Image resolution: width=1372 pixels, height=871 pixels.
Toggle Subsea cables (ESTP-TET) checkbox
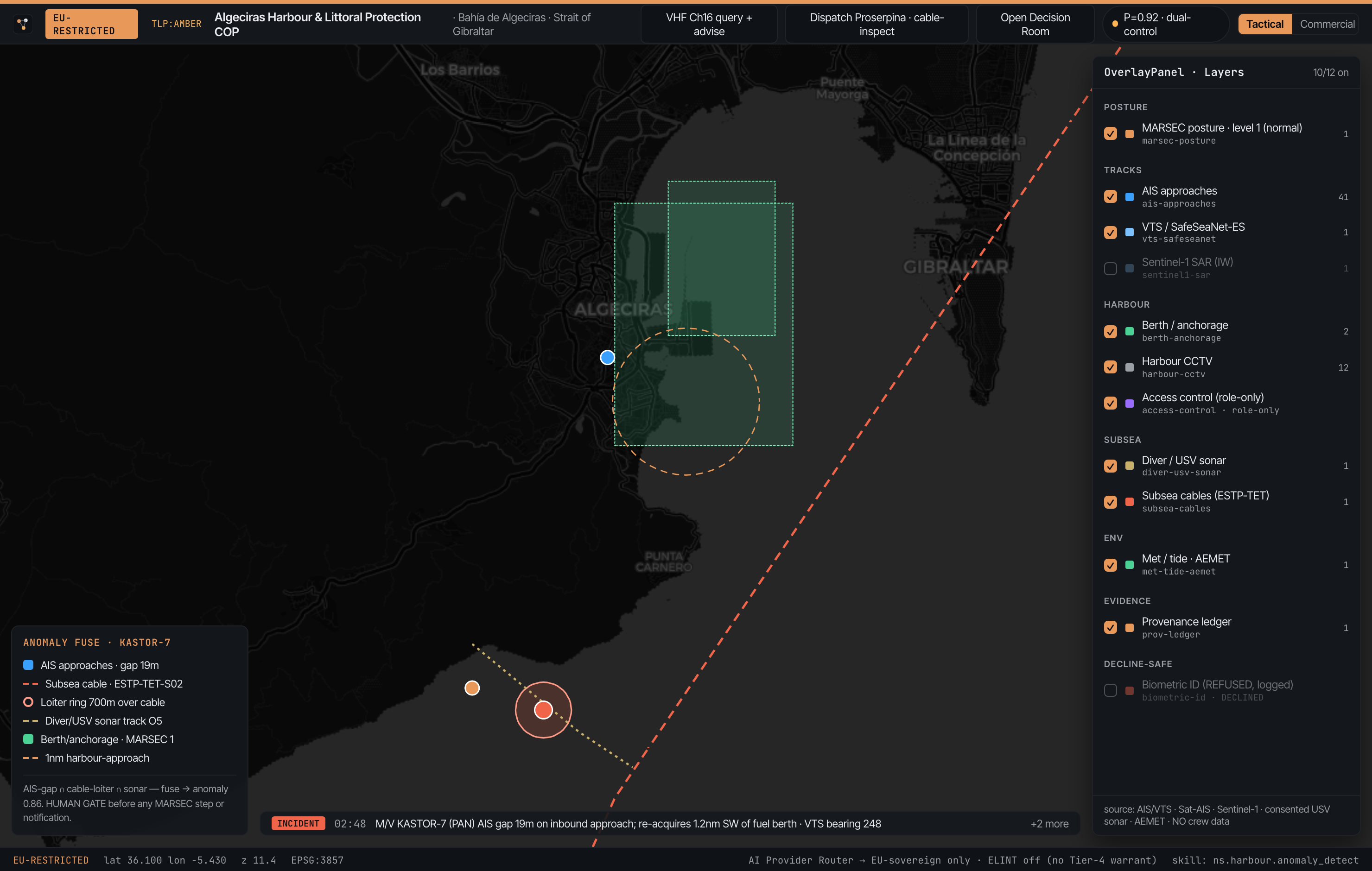[1111, 502]
